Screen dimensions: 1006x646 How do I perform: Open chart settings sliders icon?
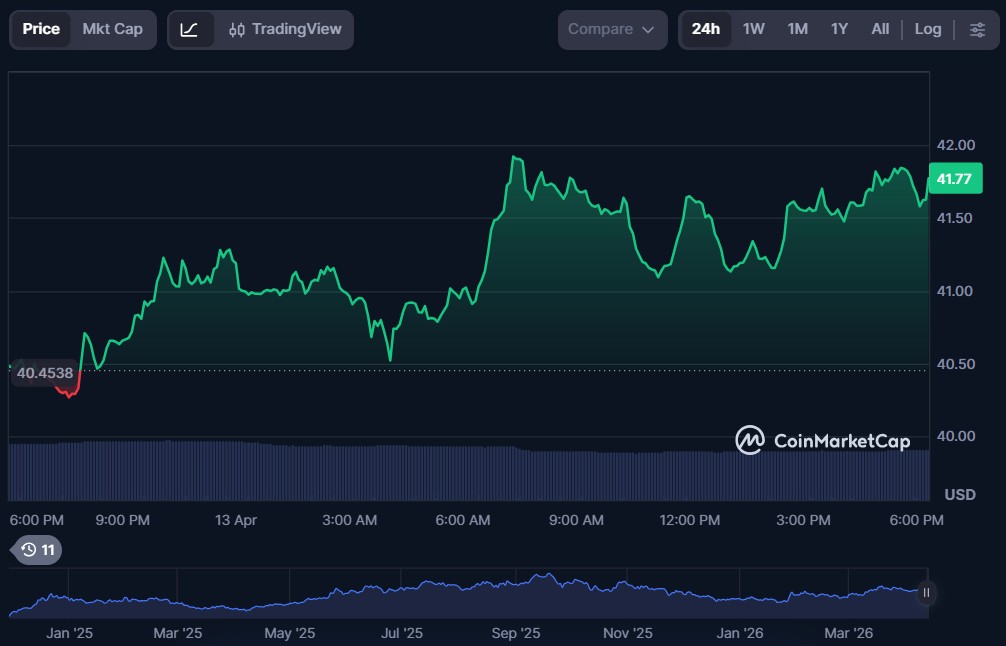[x=977, y=30]
